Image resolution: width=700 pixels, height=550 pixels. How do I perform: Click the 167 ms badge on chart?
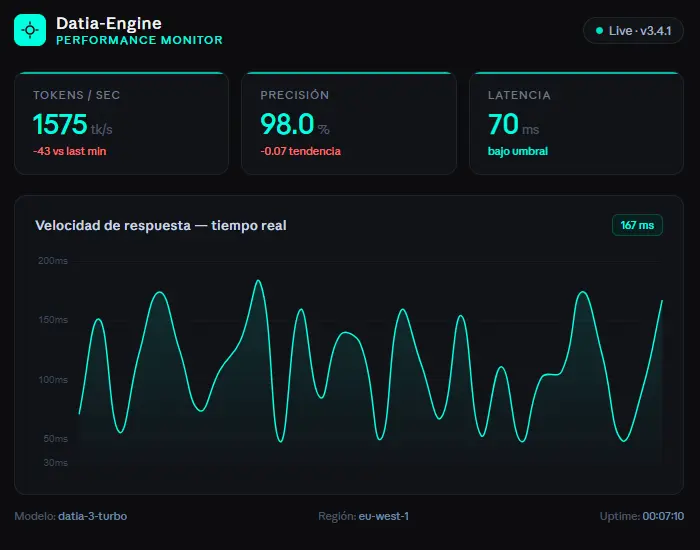[x=637, y=225]
